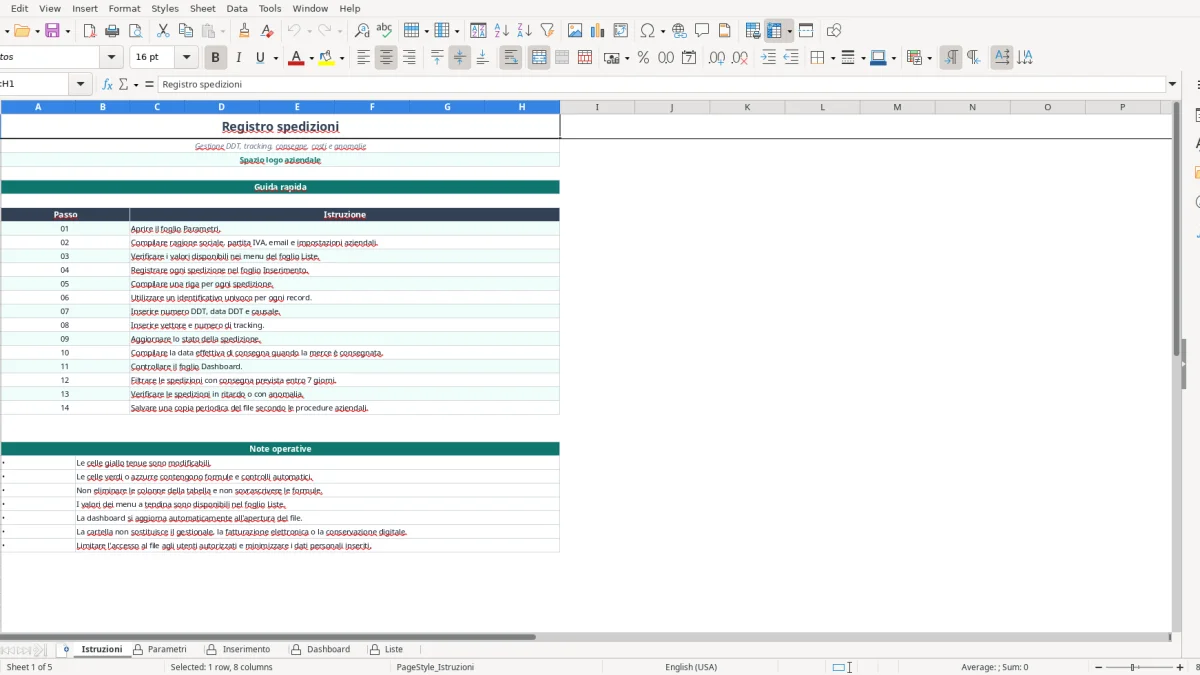Open the font size dropdown

click(x=187, y=58)
